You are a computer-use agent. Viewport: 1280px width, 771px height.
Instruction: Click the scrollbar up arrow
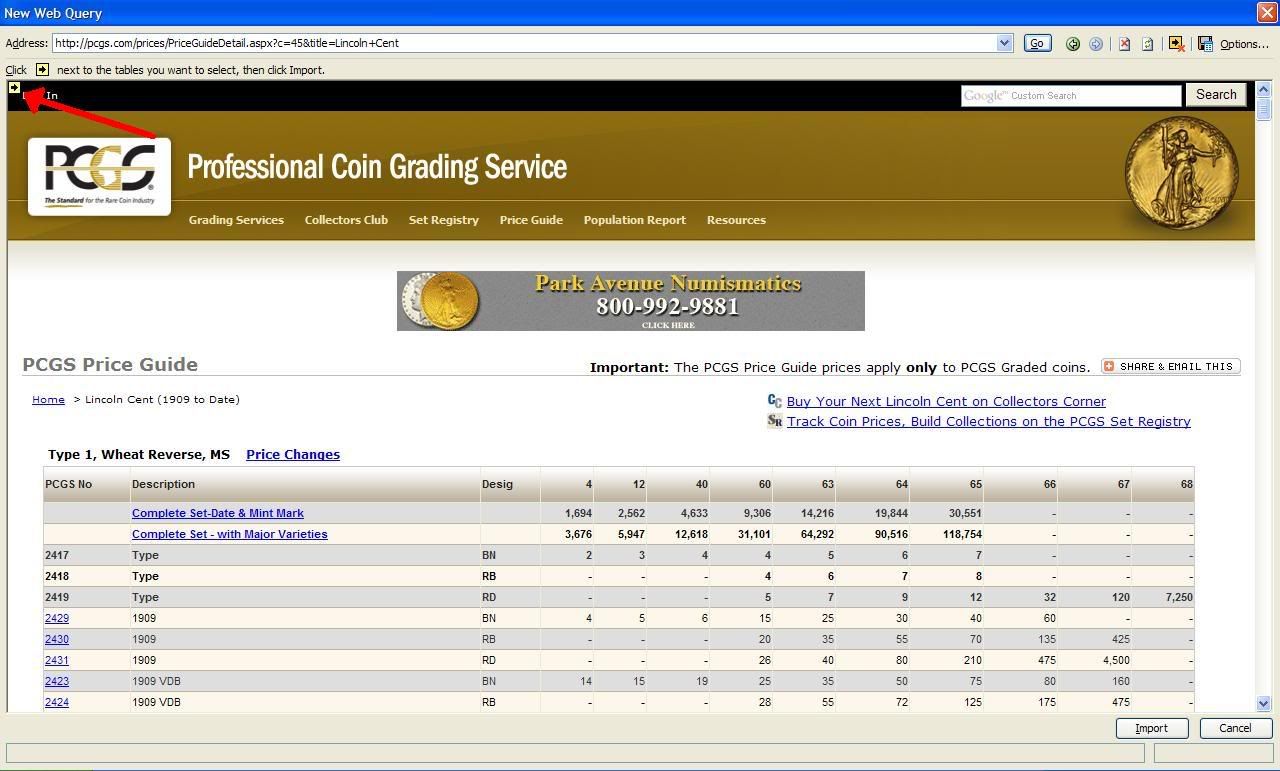point(1263,89)
